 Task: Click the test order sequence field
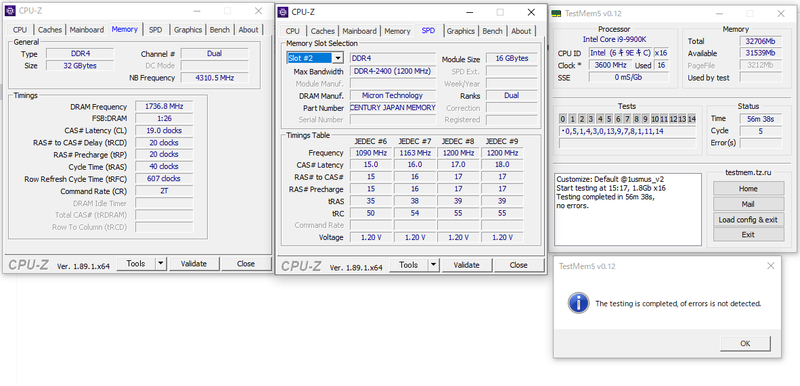[x=628, y=132]
